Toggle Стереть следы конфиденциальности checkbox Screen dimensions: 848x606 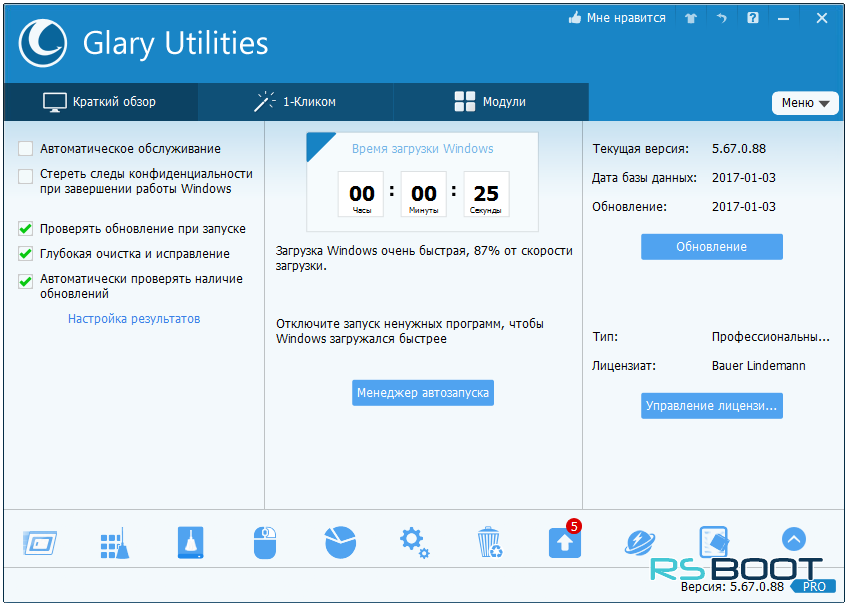pyautogui.click(x=25, y=177)
